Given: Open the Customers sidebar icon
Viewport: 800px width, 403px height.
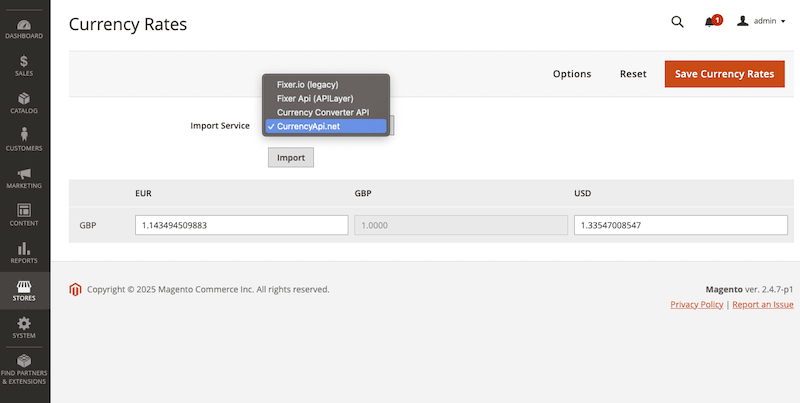Looking at the screenshot, I should 24,140.
